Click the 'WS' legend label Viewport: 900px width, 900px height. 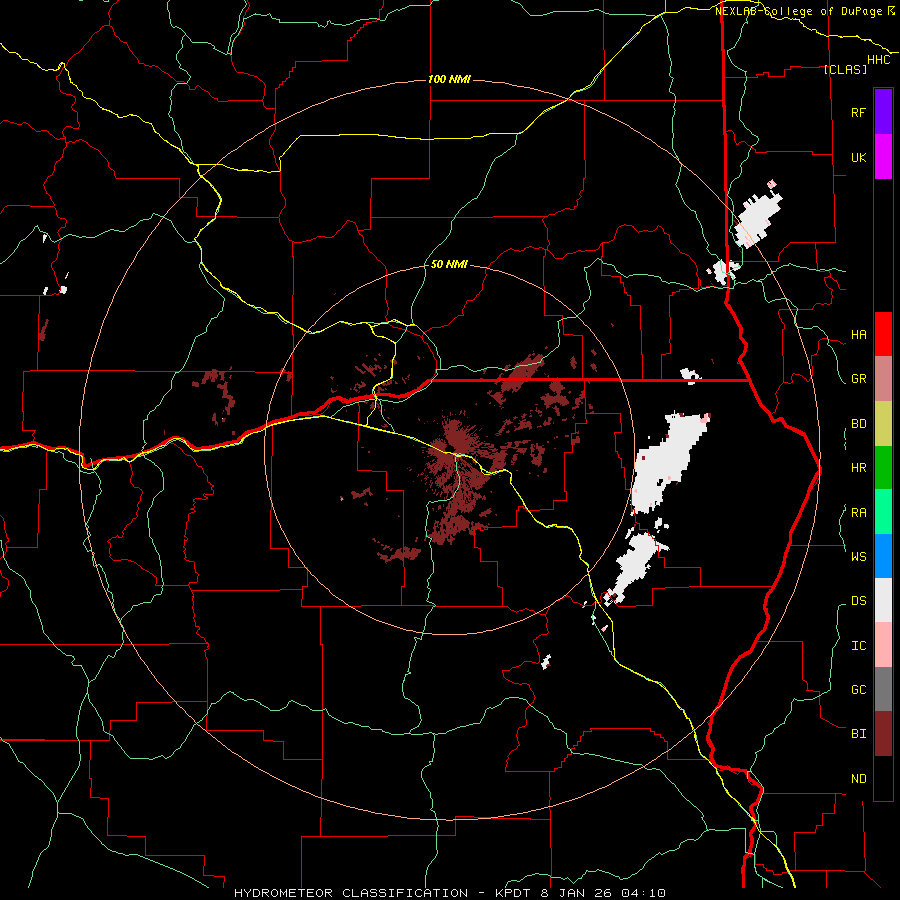pyautogui.click(x=858, y=556)
